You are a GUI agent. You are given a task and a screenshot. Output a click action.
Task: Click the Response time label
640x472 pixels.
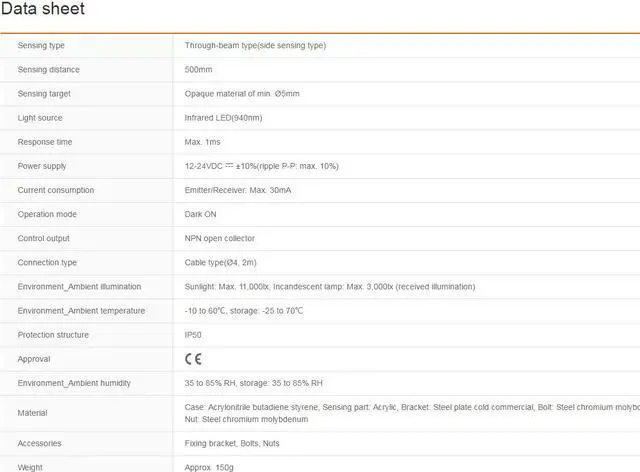pos(45,142)
